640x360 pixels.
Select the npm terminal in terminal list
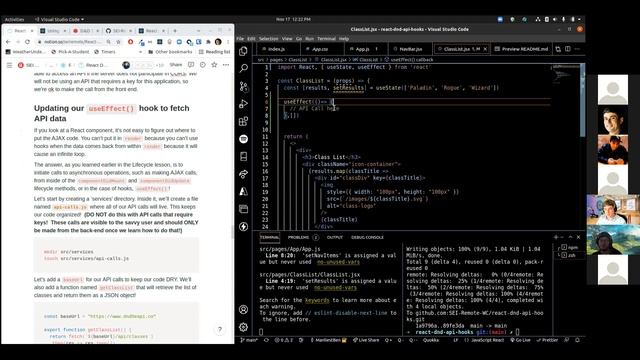point(570,247)
